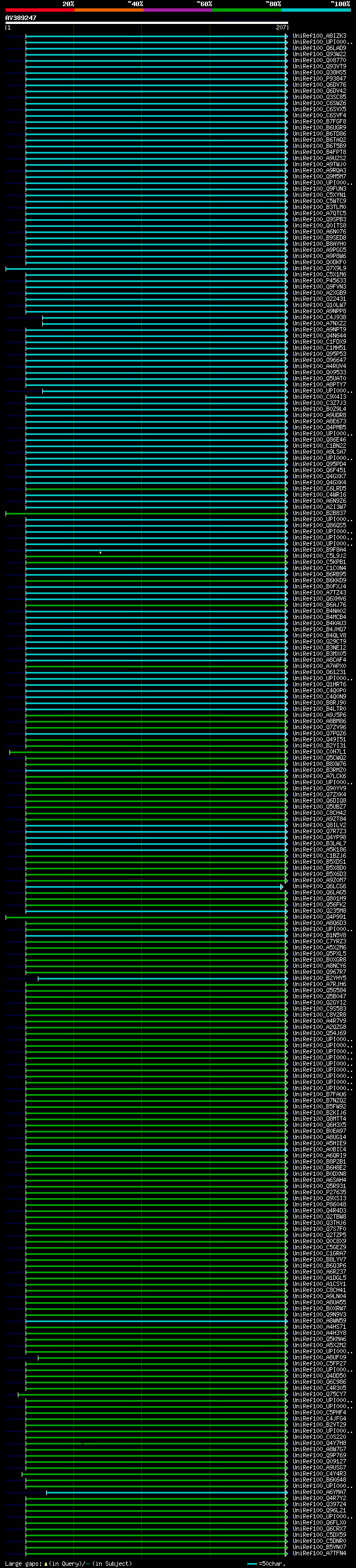The width and height of the screenshot is (356, 1568).
Task: Click the cyan 50char scale bar in the legend
Action: click(x=252, y=1564)
